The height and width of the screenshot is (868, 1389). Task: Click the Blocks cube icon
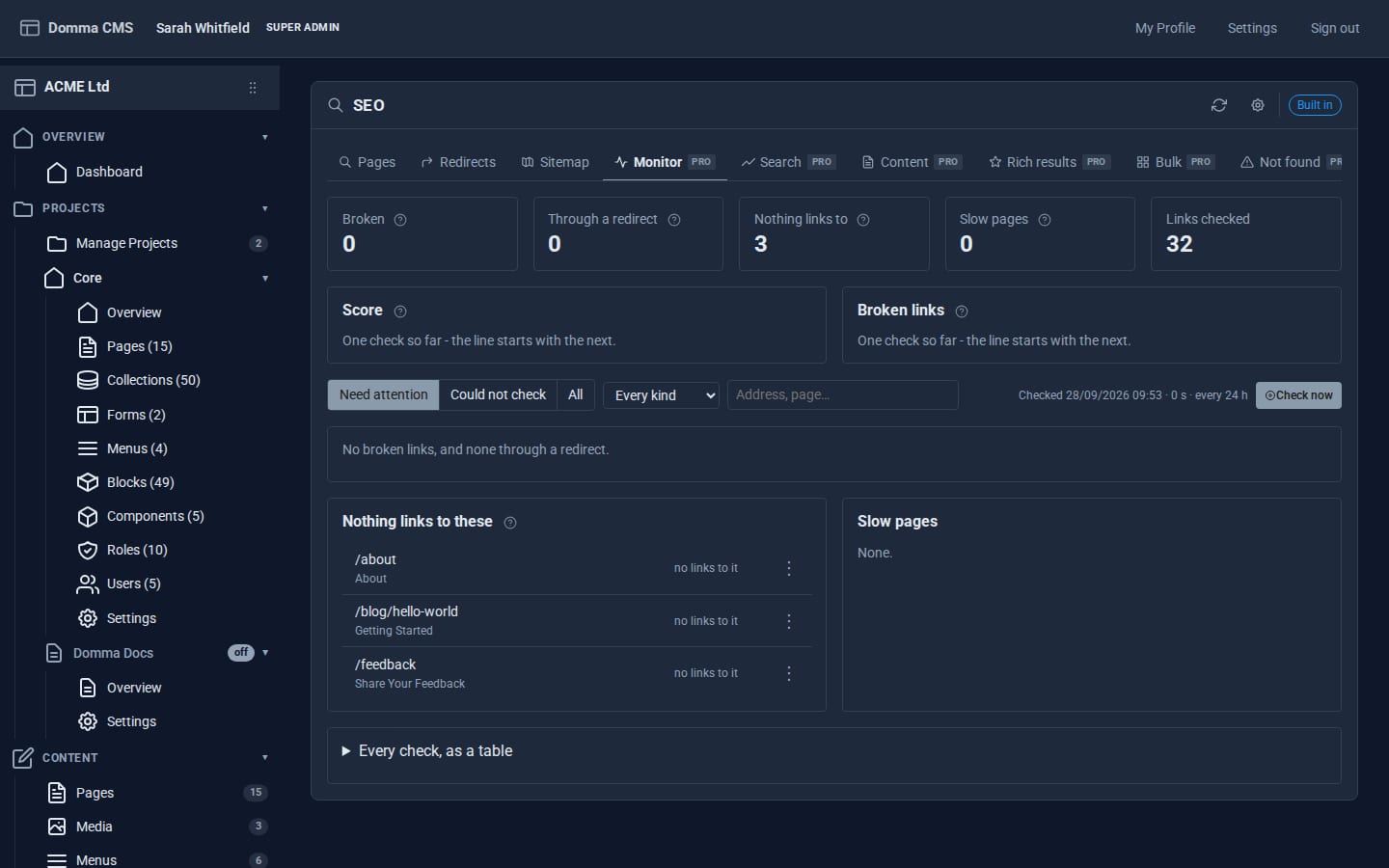click(88, 482)
